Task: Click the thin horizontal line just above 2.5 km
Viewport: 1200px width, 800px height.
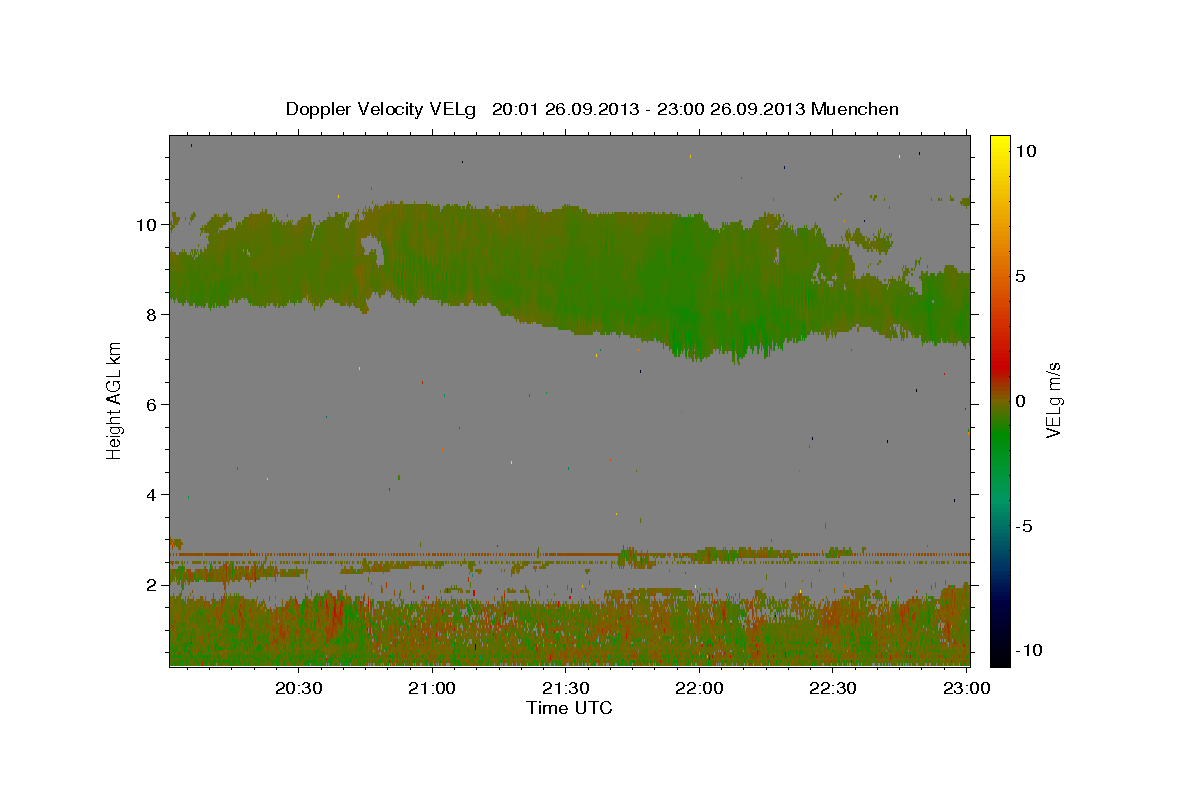Action: click(x=569, y=554)
